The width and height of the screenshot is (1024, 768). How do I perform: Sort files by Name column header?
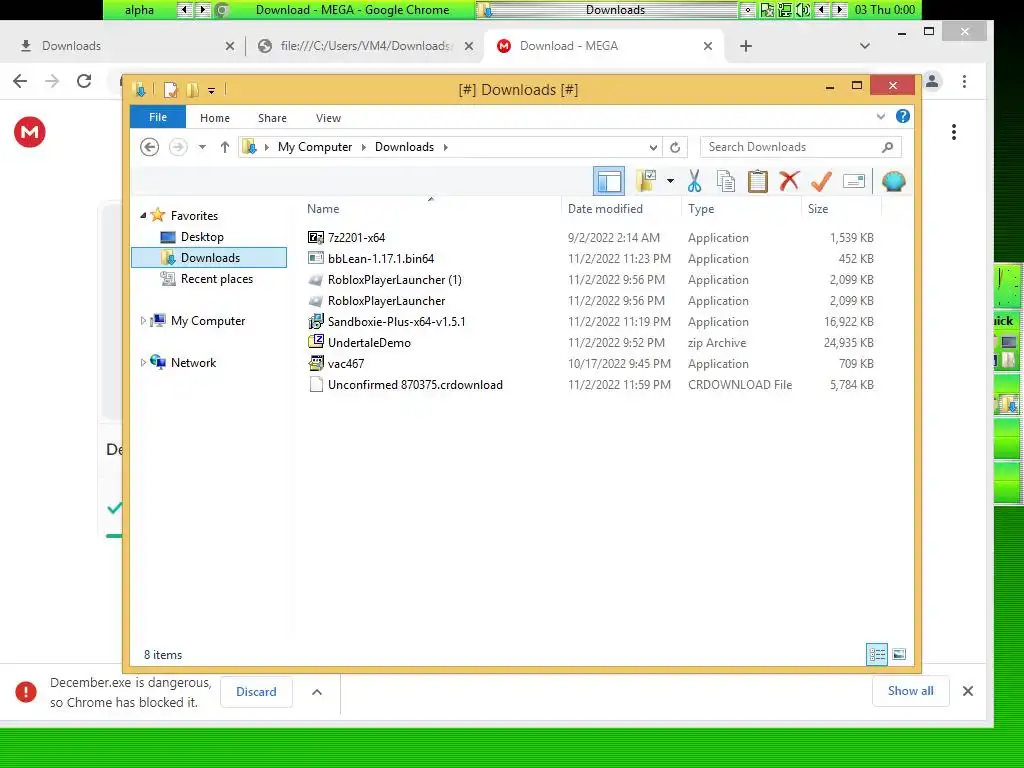(323, 209)
